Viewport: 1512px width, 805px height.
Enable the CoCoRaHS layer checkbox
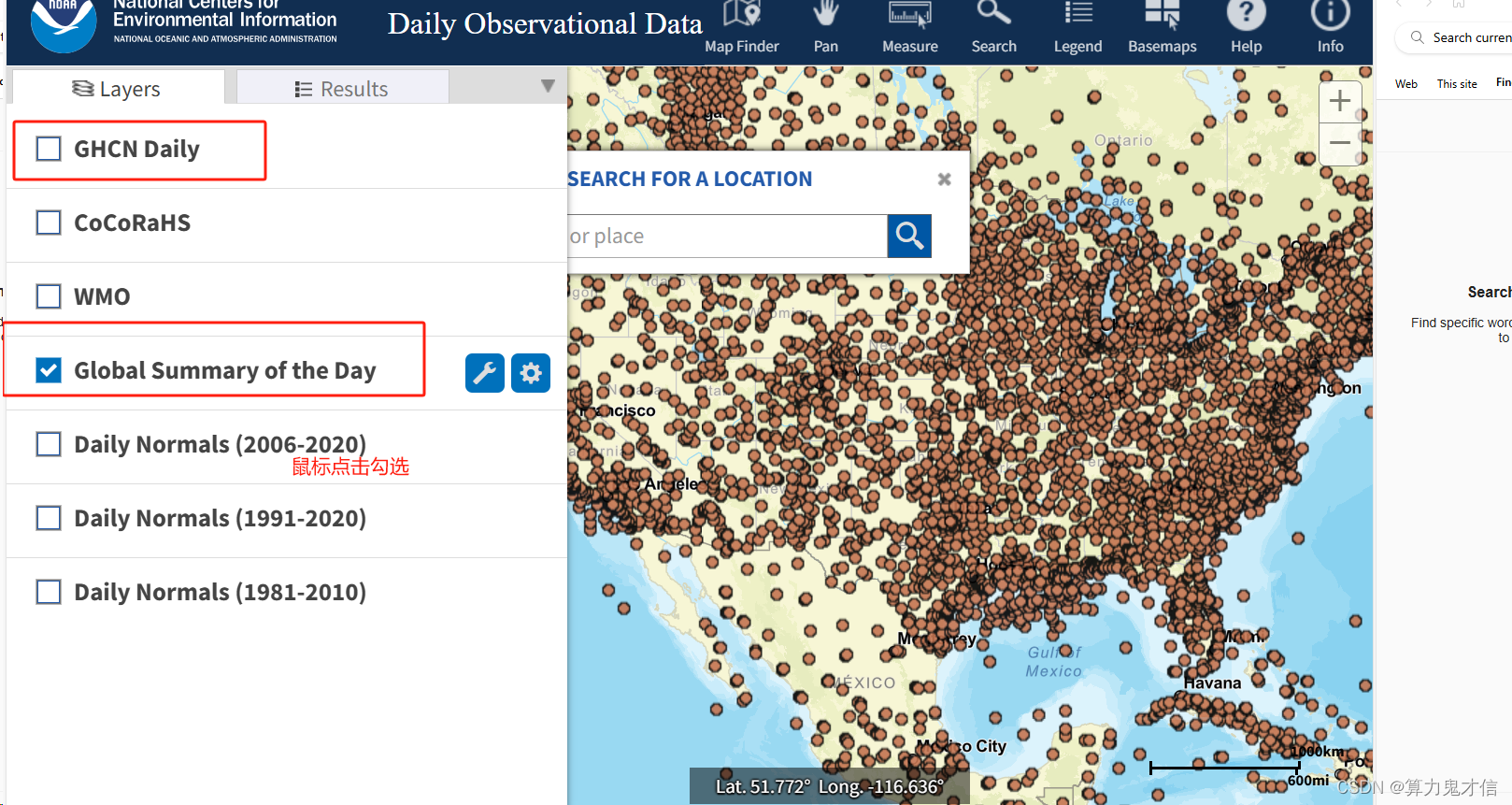pyautogui.click(x=49, y=223)
